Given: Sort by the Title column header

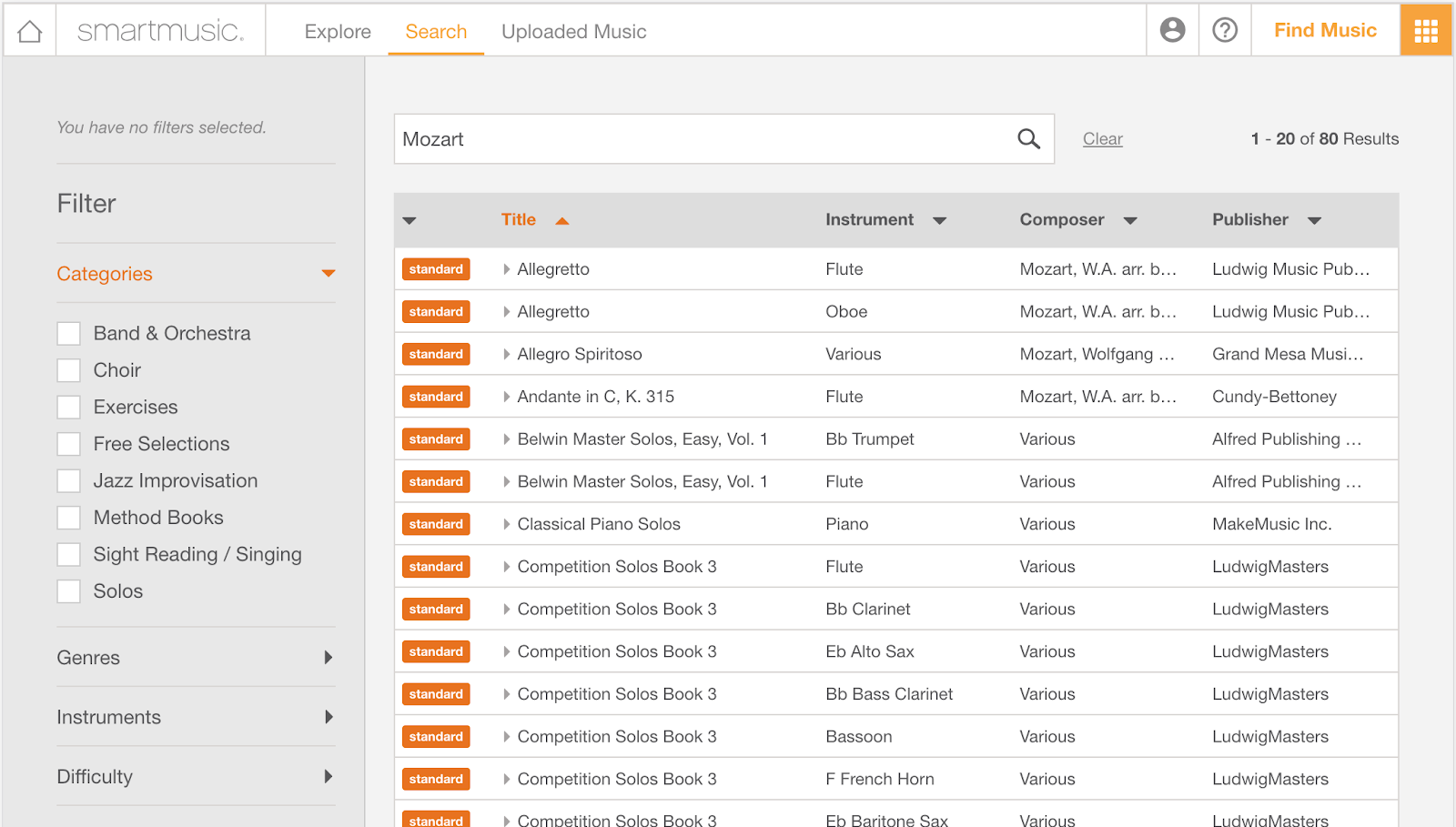Looking at the screenshot, I should coord(519,219).
